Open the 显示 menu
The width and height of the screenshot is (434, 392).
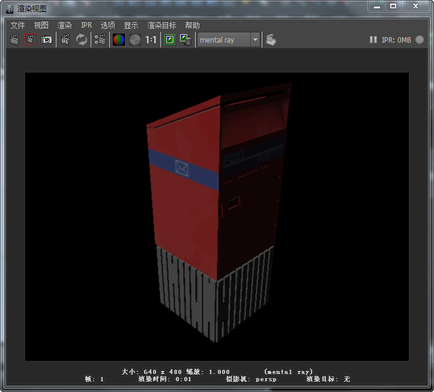[x=131, y=25]
